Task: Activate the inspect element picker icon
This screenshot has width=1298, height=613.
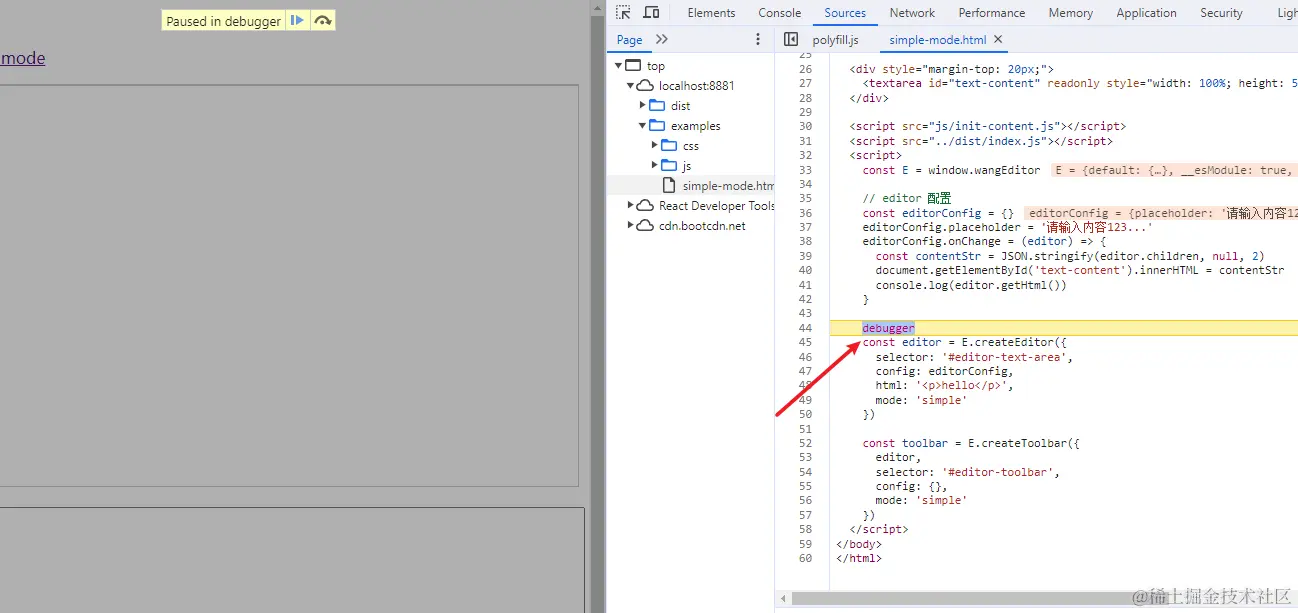Action: click(x=623, y=13)
